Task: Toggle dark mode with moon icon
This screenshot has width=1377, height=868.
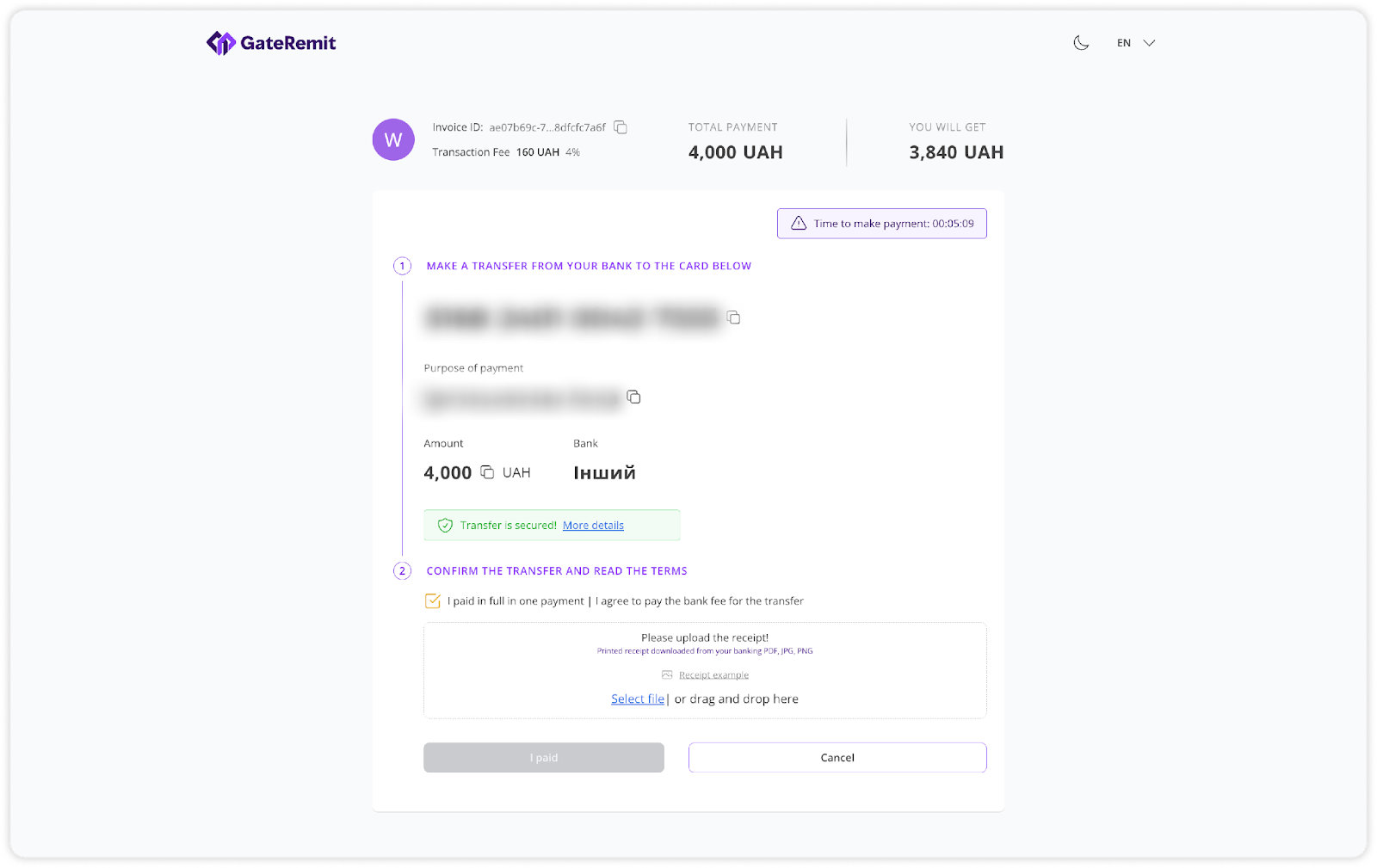Action: [1081, 43]
